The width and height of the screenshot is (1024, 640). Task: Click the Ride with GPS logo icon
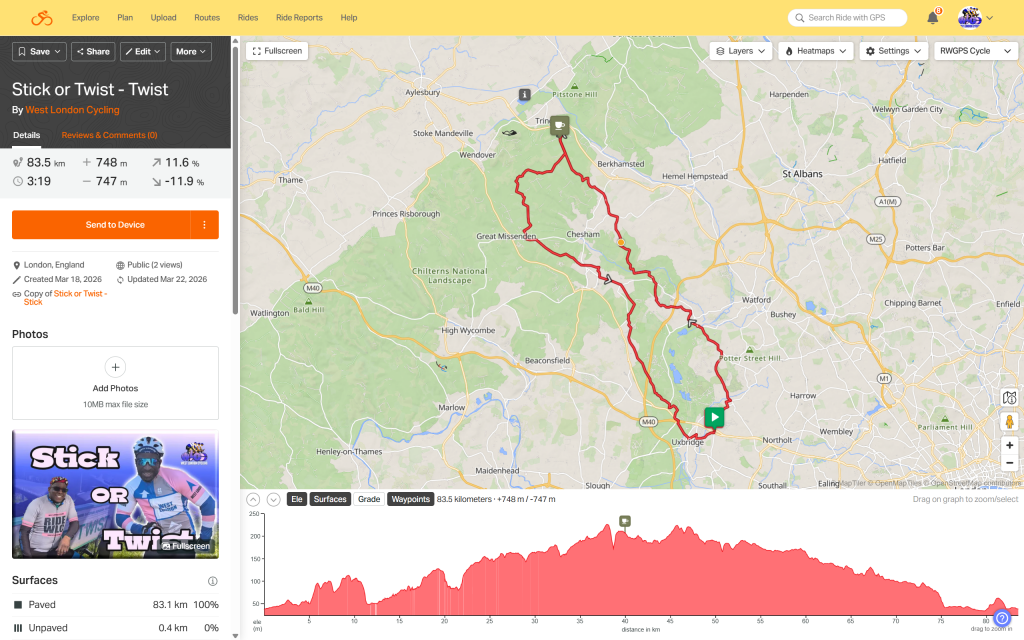pyautogui.click(x=41, y=18)
